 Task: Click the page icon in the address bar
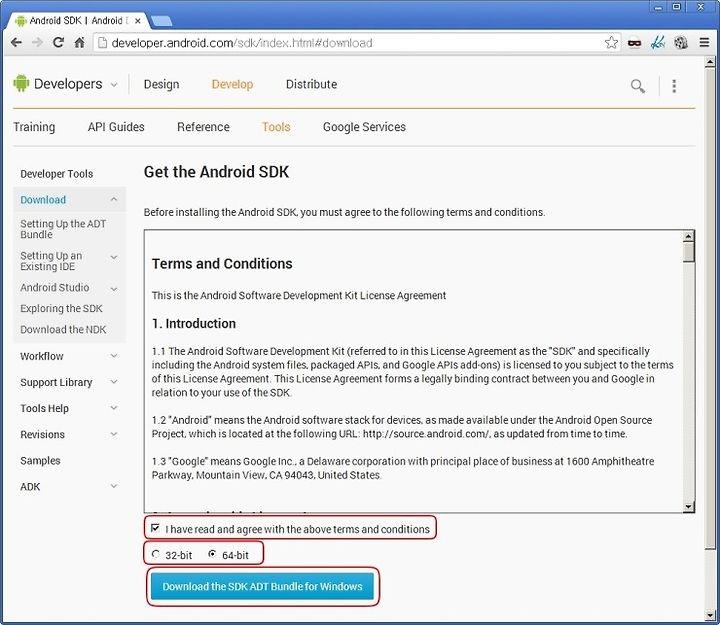point(103,43)
